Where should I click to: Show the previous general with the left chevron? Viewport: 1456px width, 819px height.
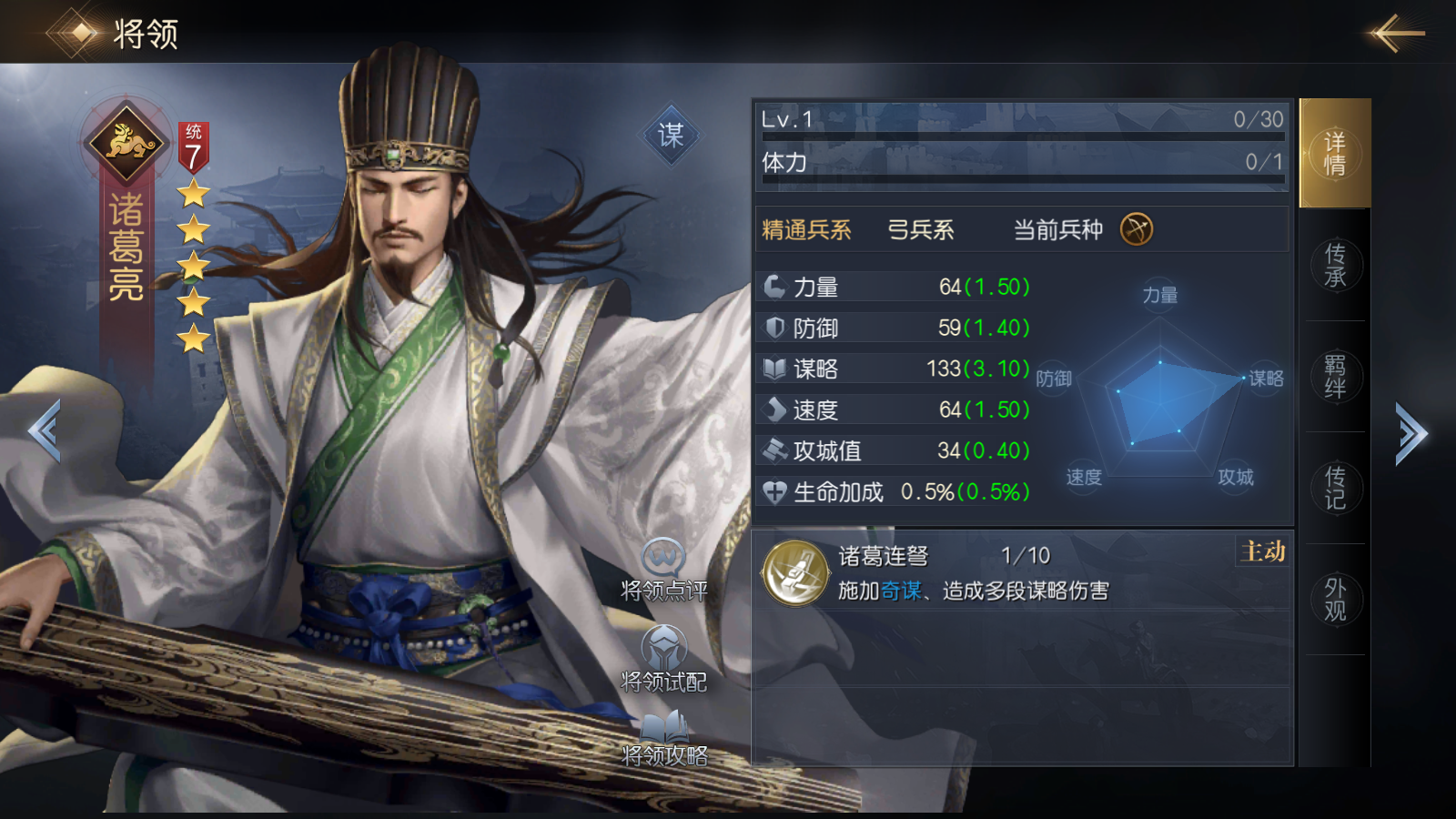click(x=45, y=431)
